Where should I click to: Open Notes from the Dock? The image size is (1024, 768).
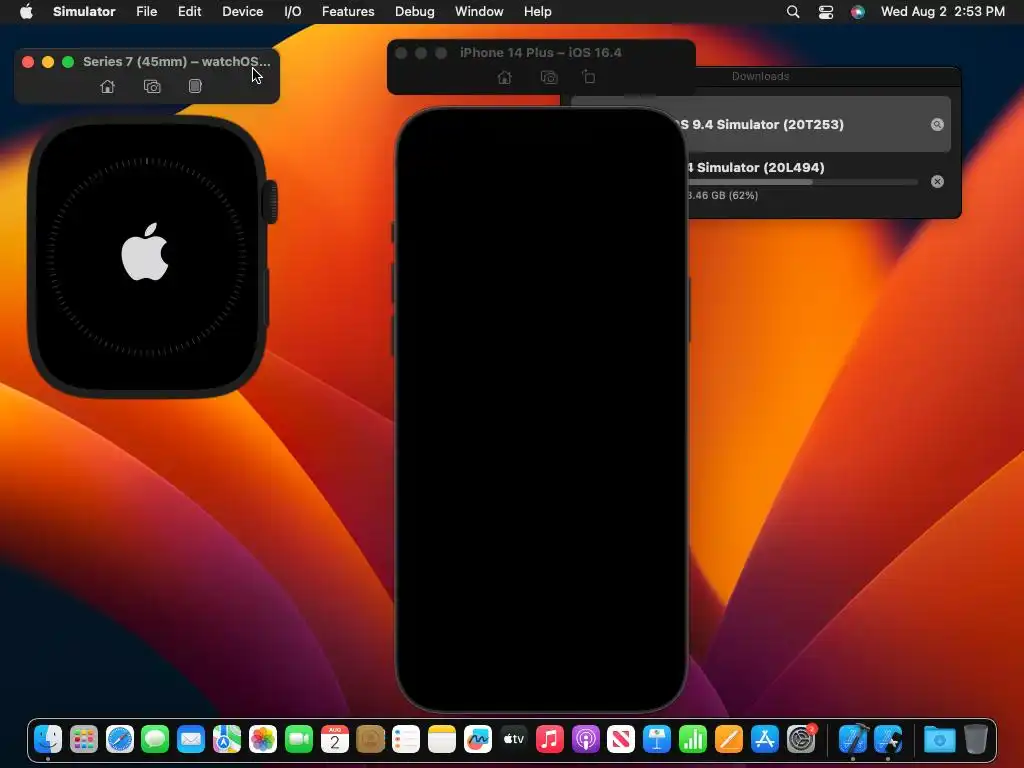click(x=442, y=739)
